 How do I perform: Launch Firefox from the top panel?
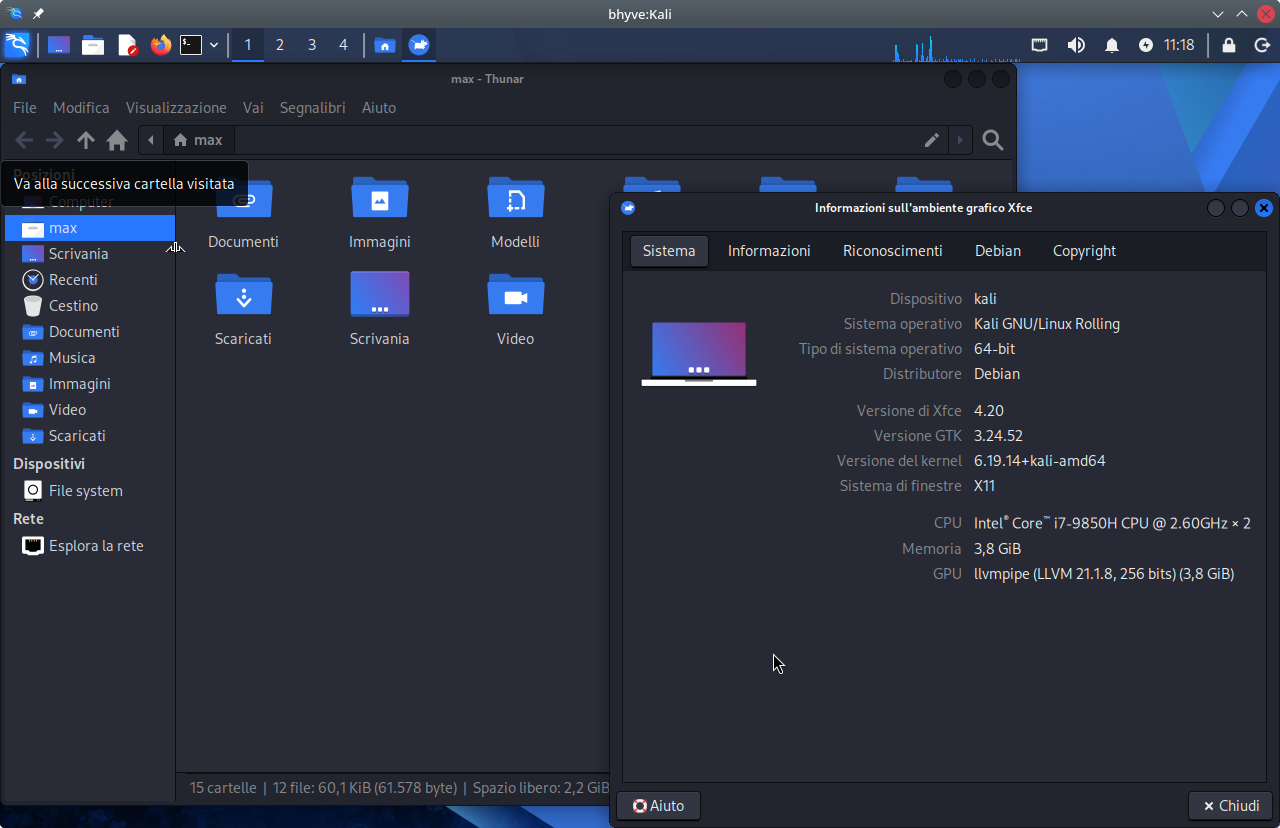[x=160, y=45]
